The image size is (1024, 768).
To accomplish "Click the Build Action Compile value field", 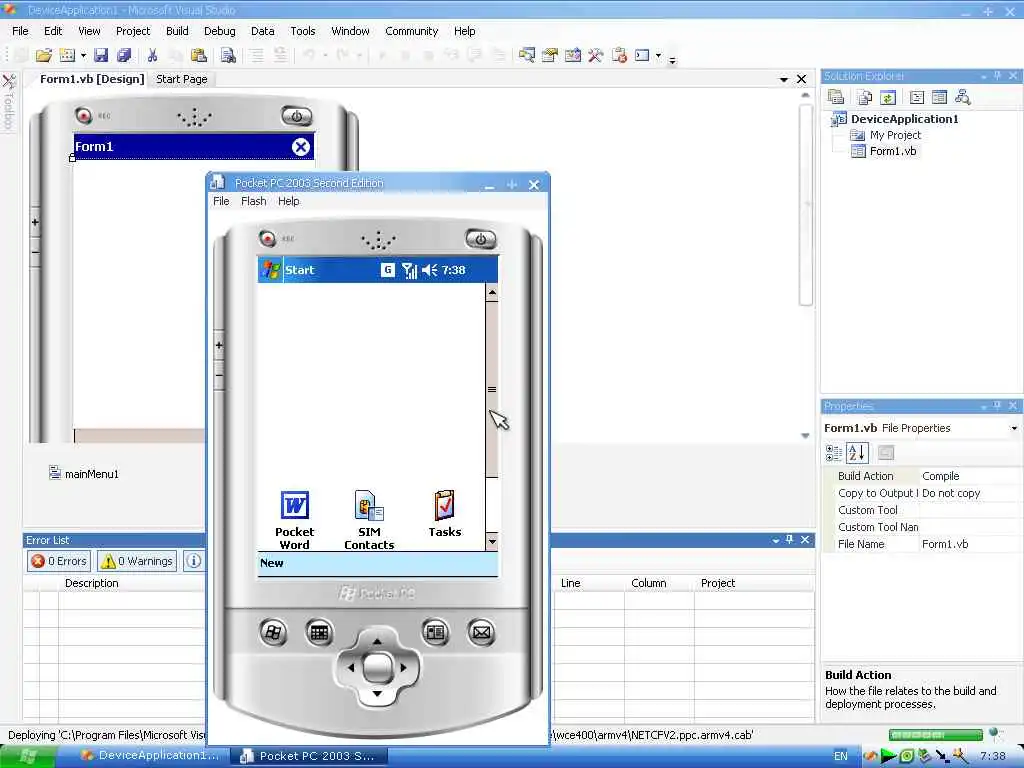I will click(970, 476).
